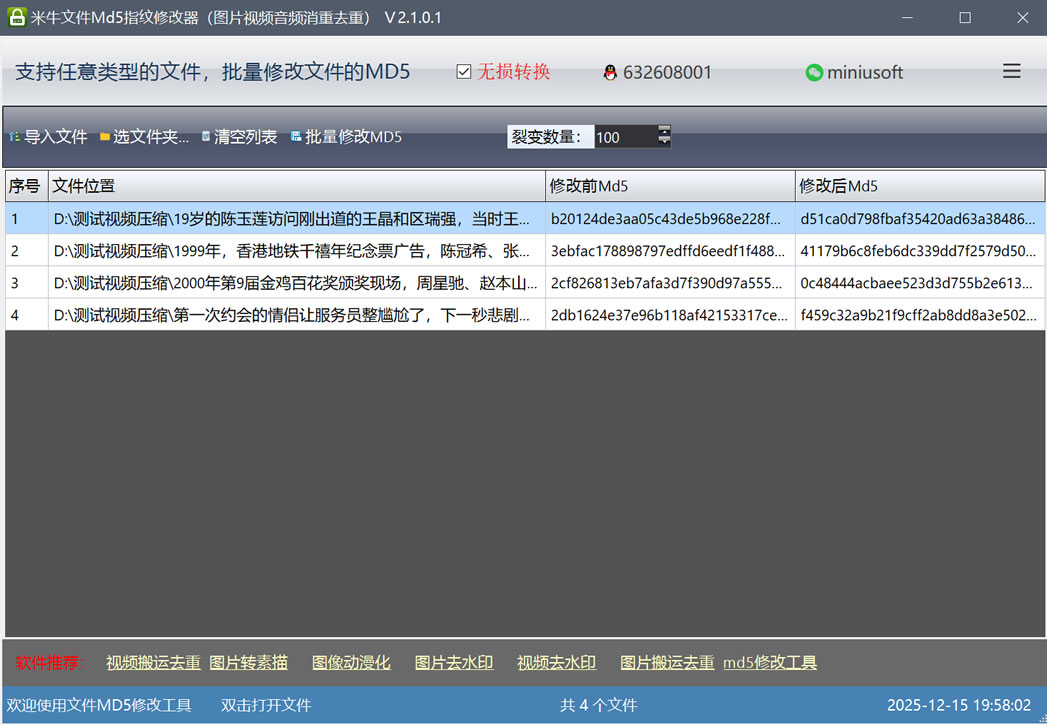Viewport: 1047px width, 725px height.
Task: Click the 文件位置 column header
Action: click(296, 186)
